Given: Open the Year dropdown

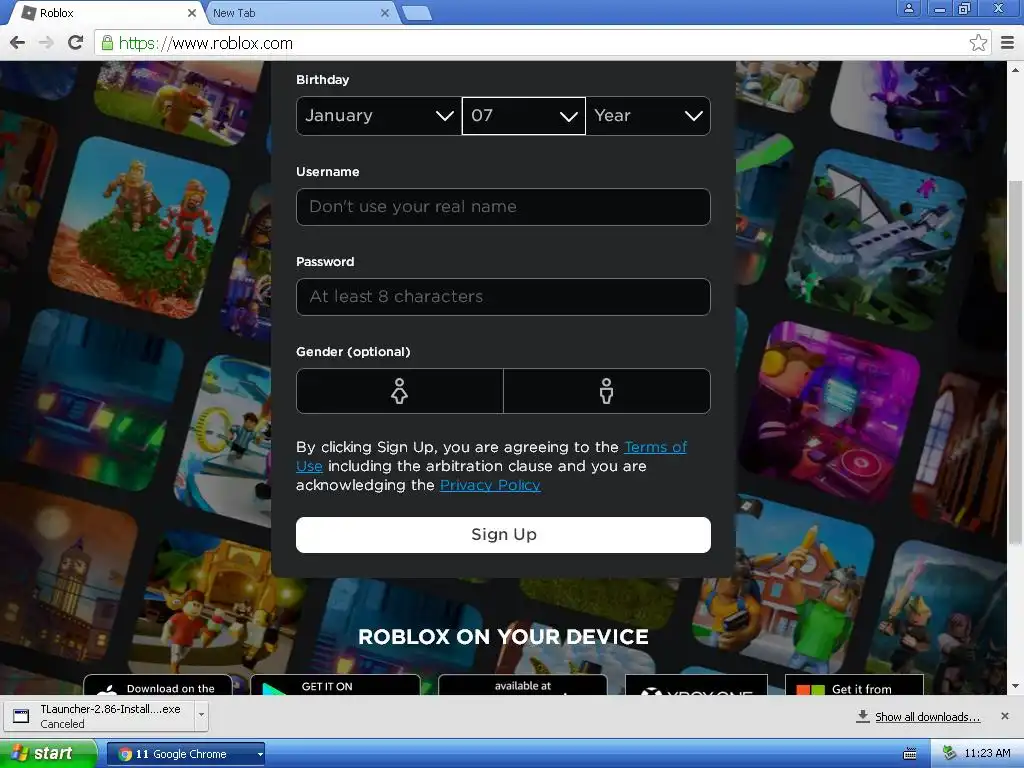Looking at the screenshot, I should coord(648,116).
